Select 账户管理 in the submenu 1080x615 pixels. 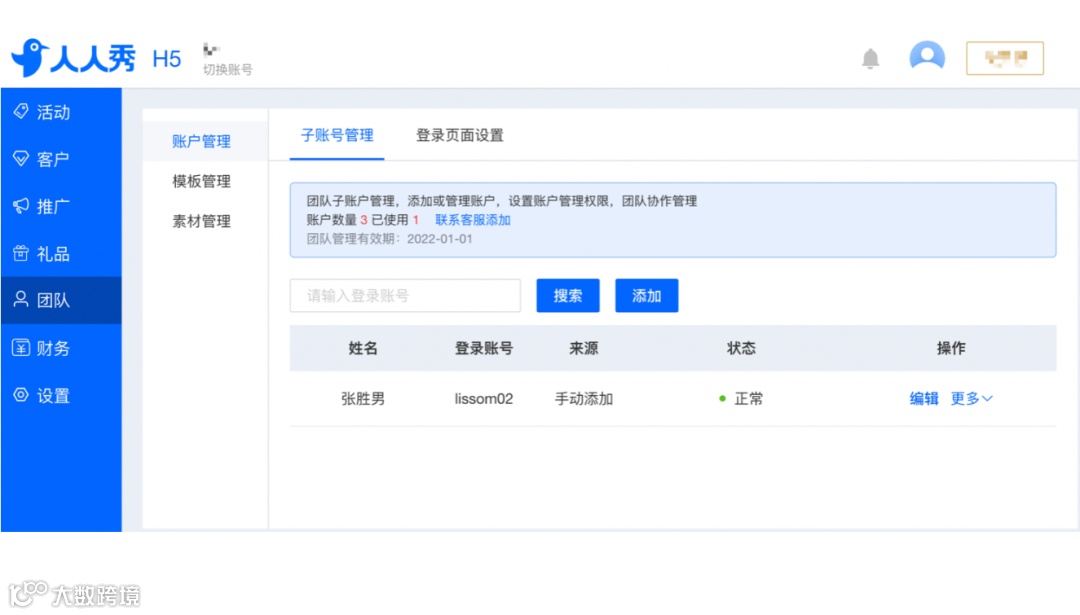click(205, 141)
